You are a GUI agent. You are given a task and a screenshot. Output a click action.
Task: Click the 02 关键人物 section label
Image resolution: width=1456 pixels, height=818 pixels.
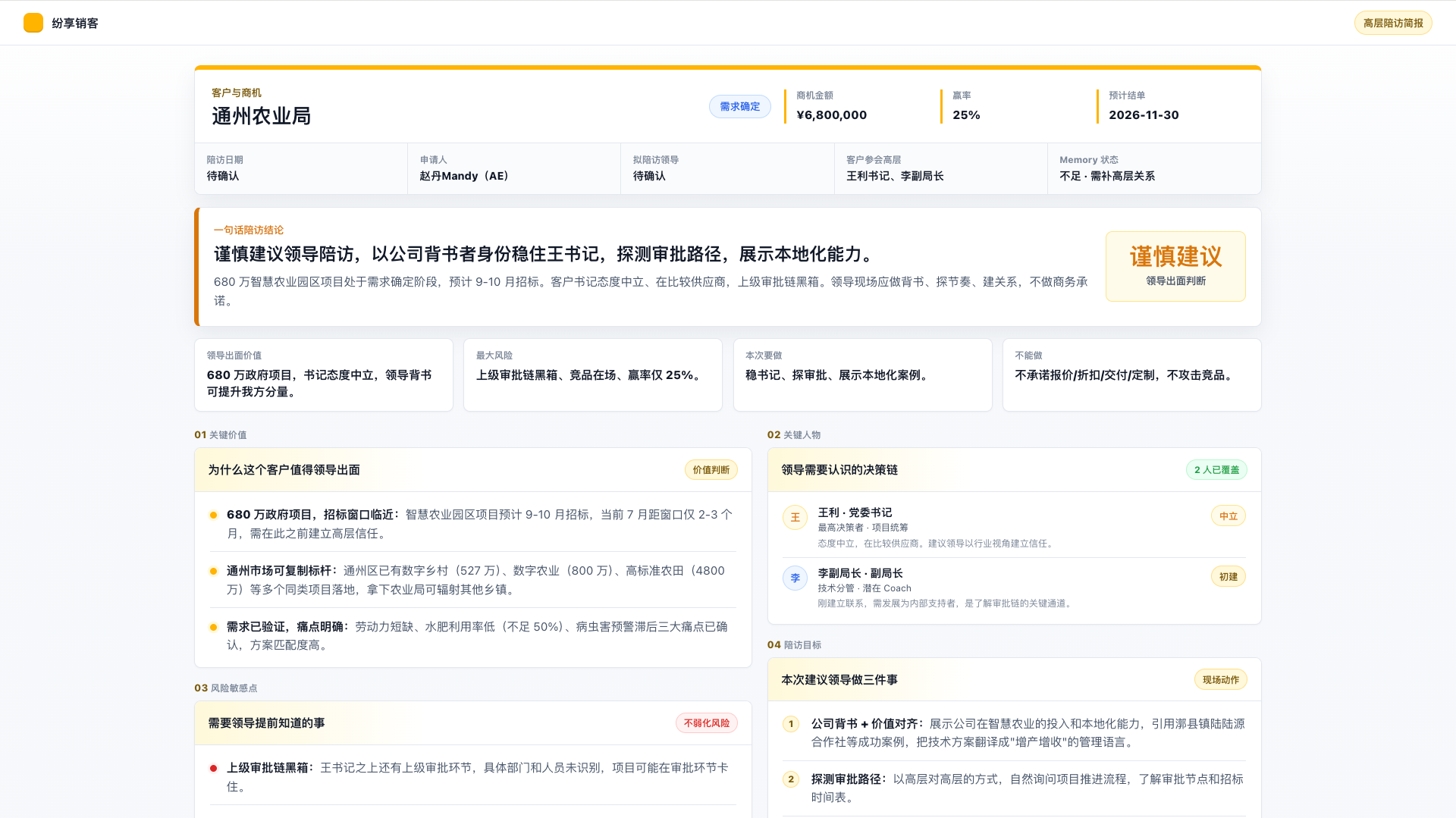click(793, 435)
